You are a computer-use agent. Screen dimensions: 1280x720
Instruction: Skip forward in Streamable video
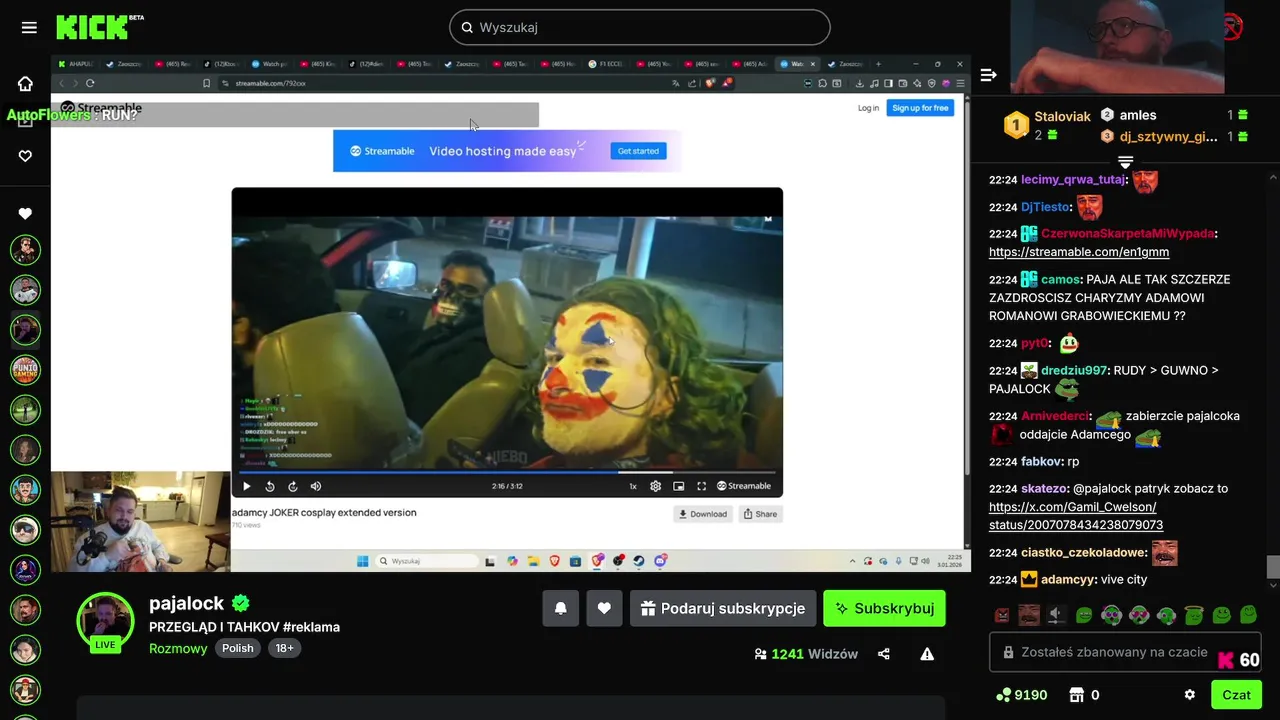click(292, 486)
